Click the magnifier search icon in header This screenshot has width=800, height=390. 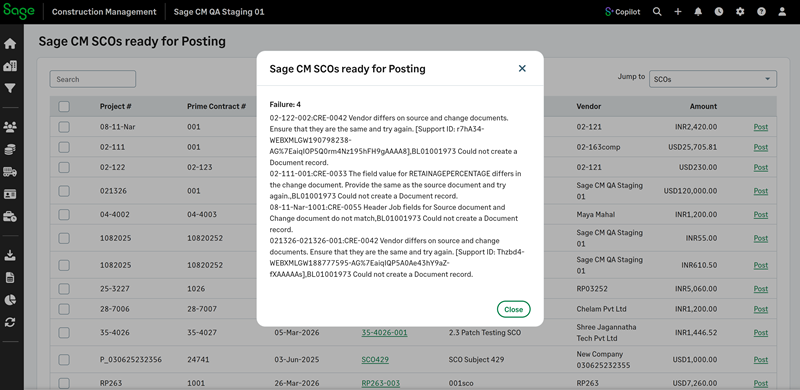(x=657, y=12)
